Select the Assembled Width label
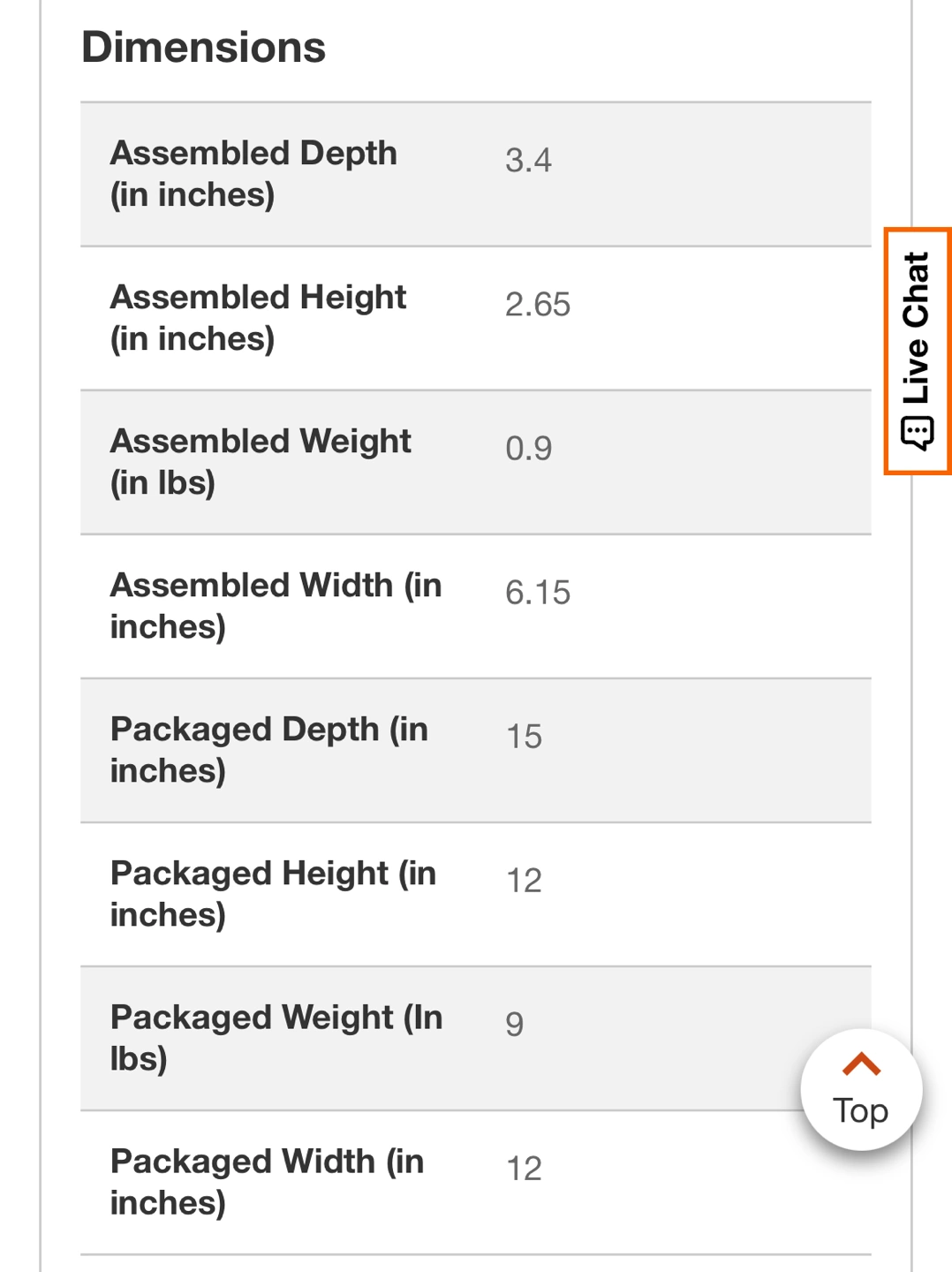The height and width of the screenshot is (1272, 952). [276, 606]
